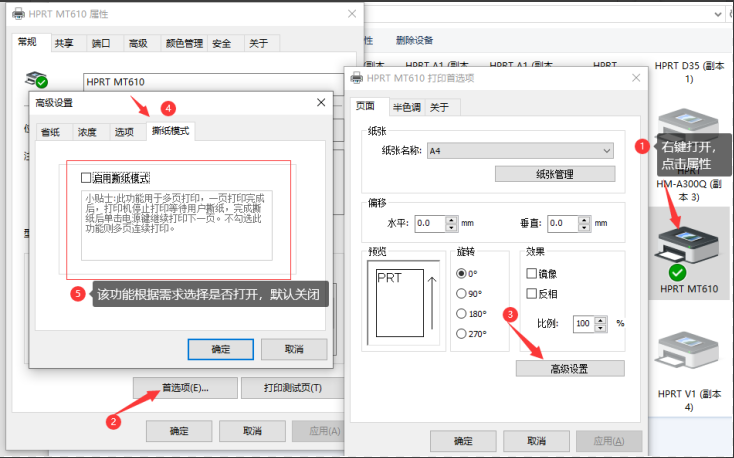Image resolution: width=734 pixels, height=458 pixels.
Task: Select the 90° rotation radio button
Action: (461, 293)
